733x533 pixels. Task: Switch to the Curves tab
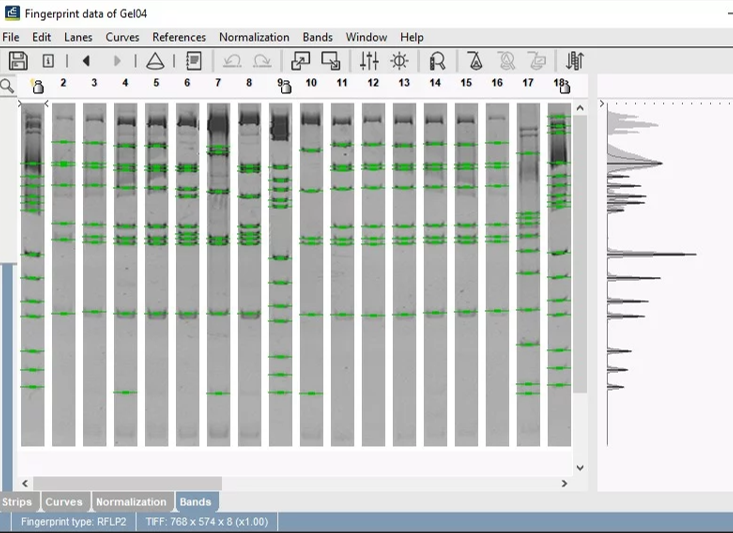64,502
